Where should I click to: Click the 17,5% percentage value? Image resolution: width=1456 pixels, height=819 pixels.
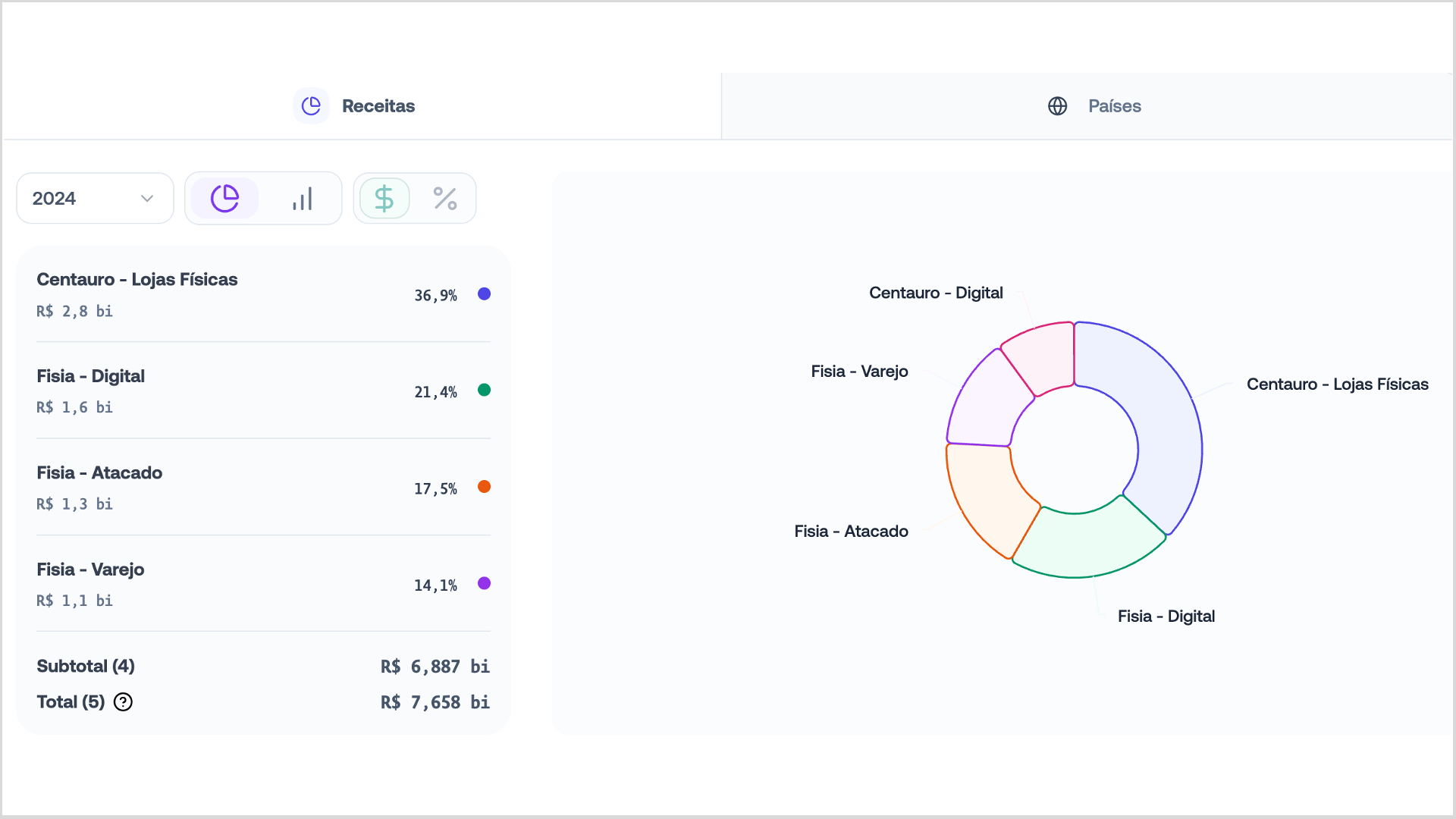click(x=435, y=489)
